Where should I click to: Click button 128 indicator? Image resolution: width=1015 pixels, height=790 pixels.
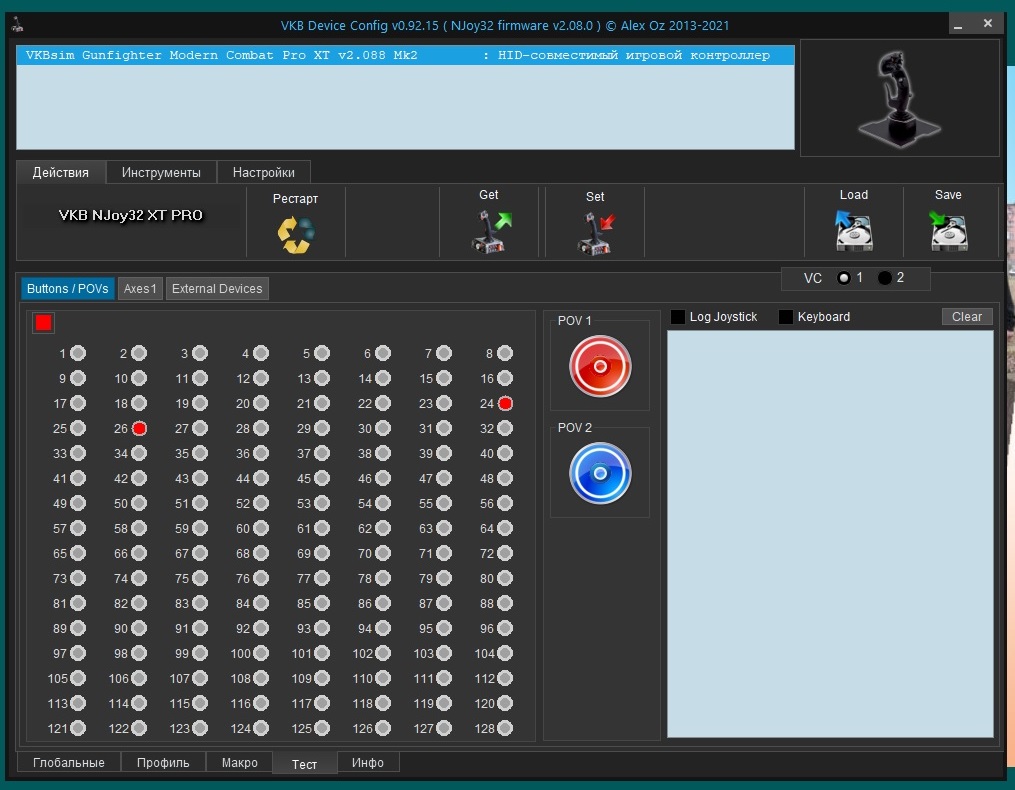pos(505,728)
